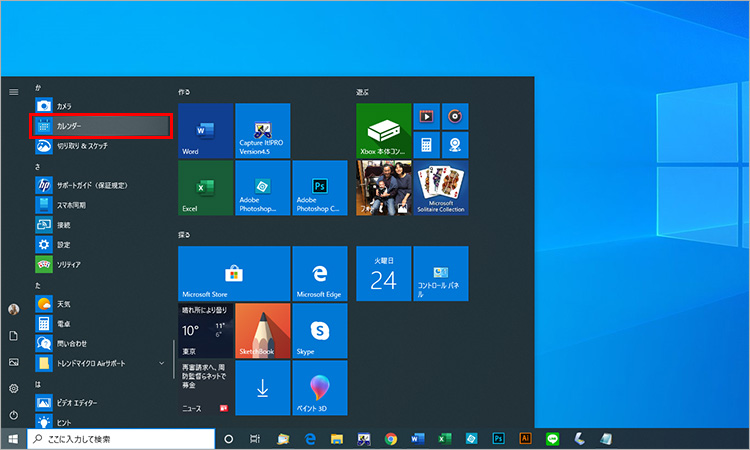Launch the Word tile
The width and height of the screenshot is (750, 450).
tap(205, 130)
